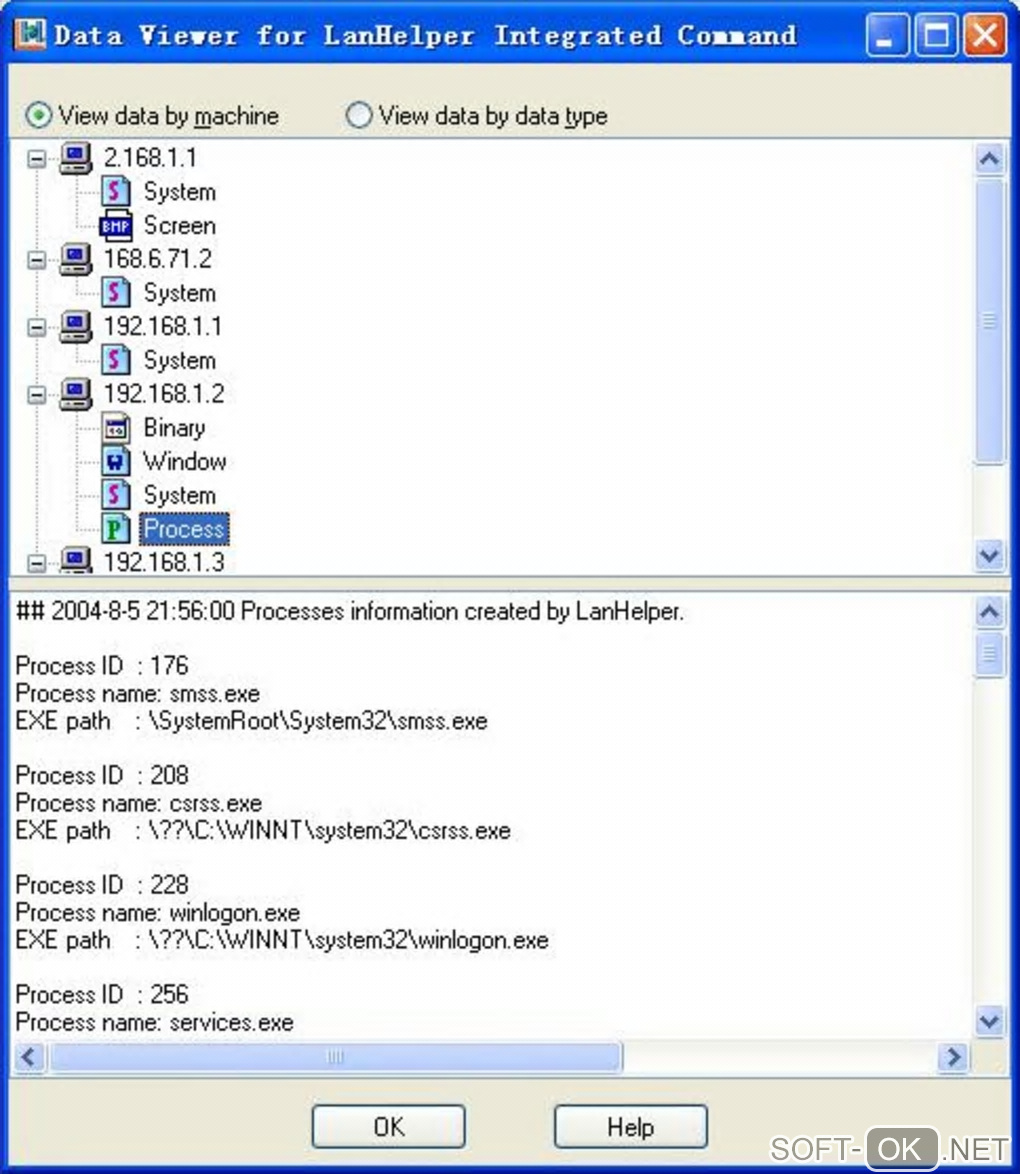Select the Screen data entry

(x=180, y=225)
